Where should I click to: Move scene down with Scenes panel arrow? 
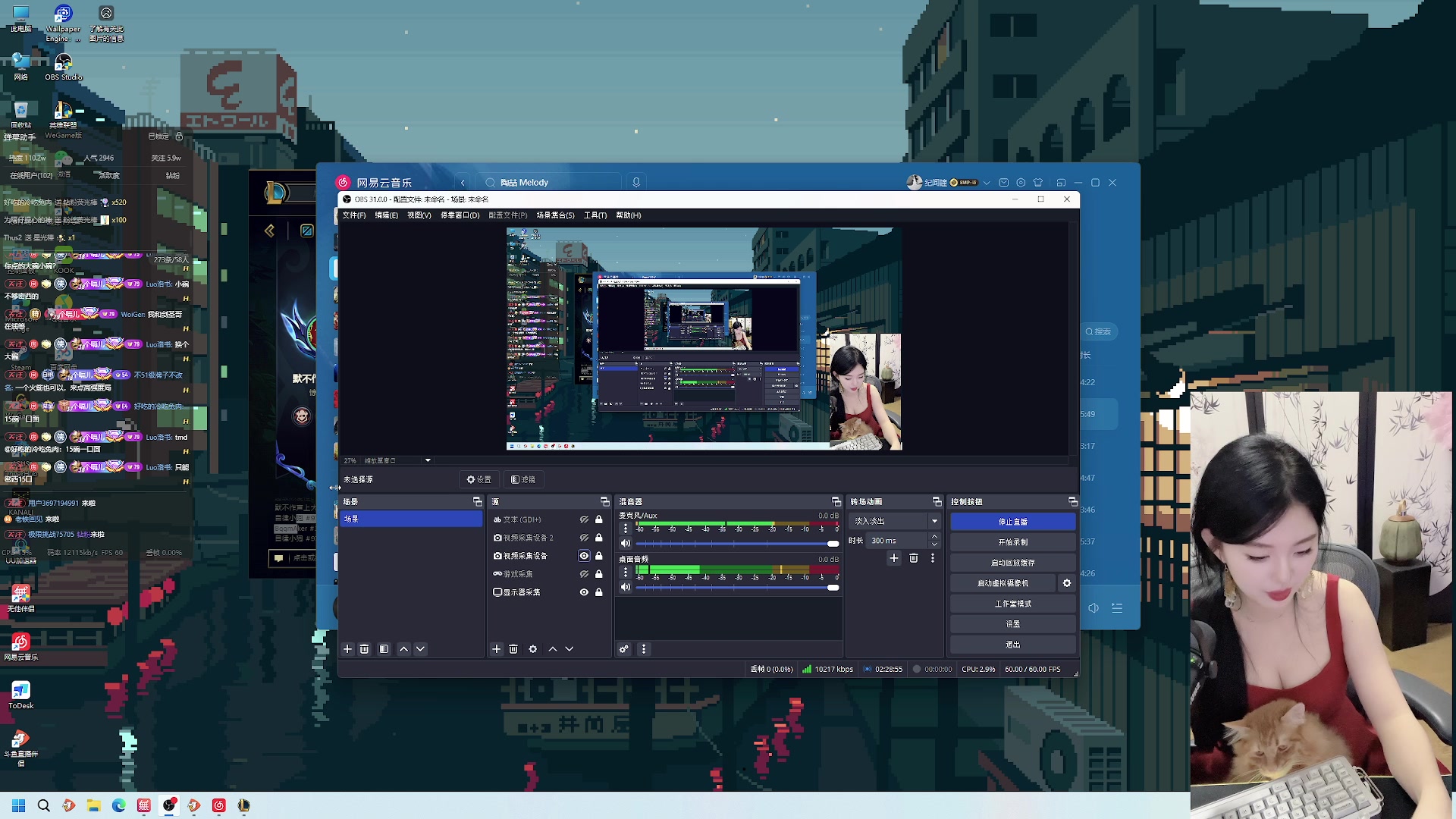(420, 649)
